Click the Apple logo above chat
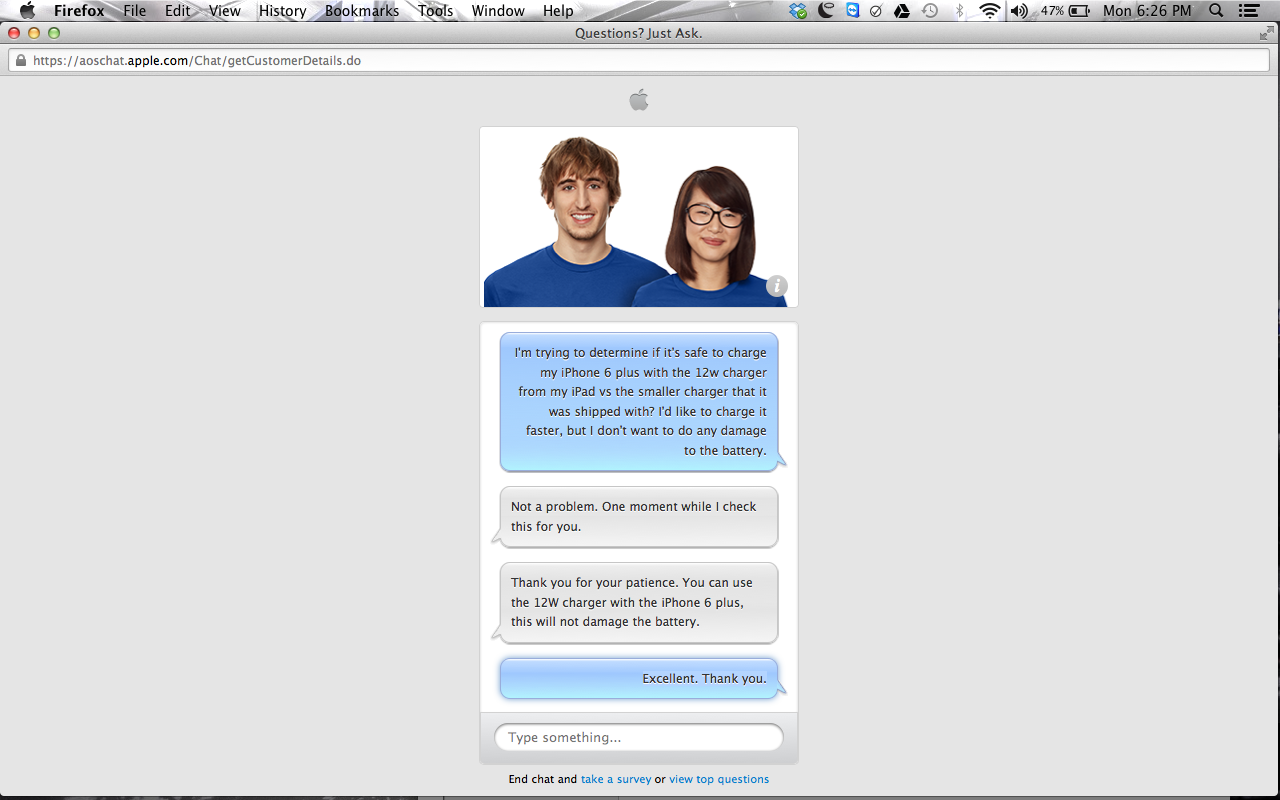The image size is (1280, 800). tap(639, 99)
